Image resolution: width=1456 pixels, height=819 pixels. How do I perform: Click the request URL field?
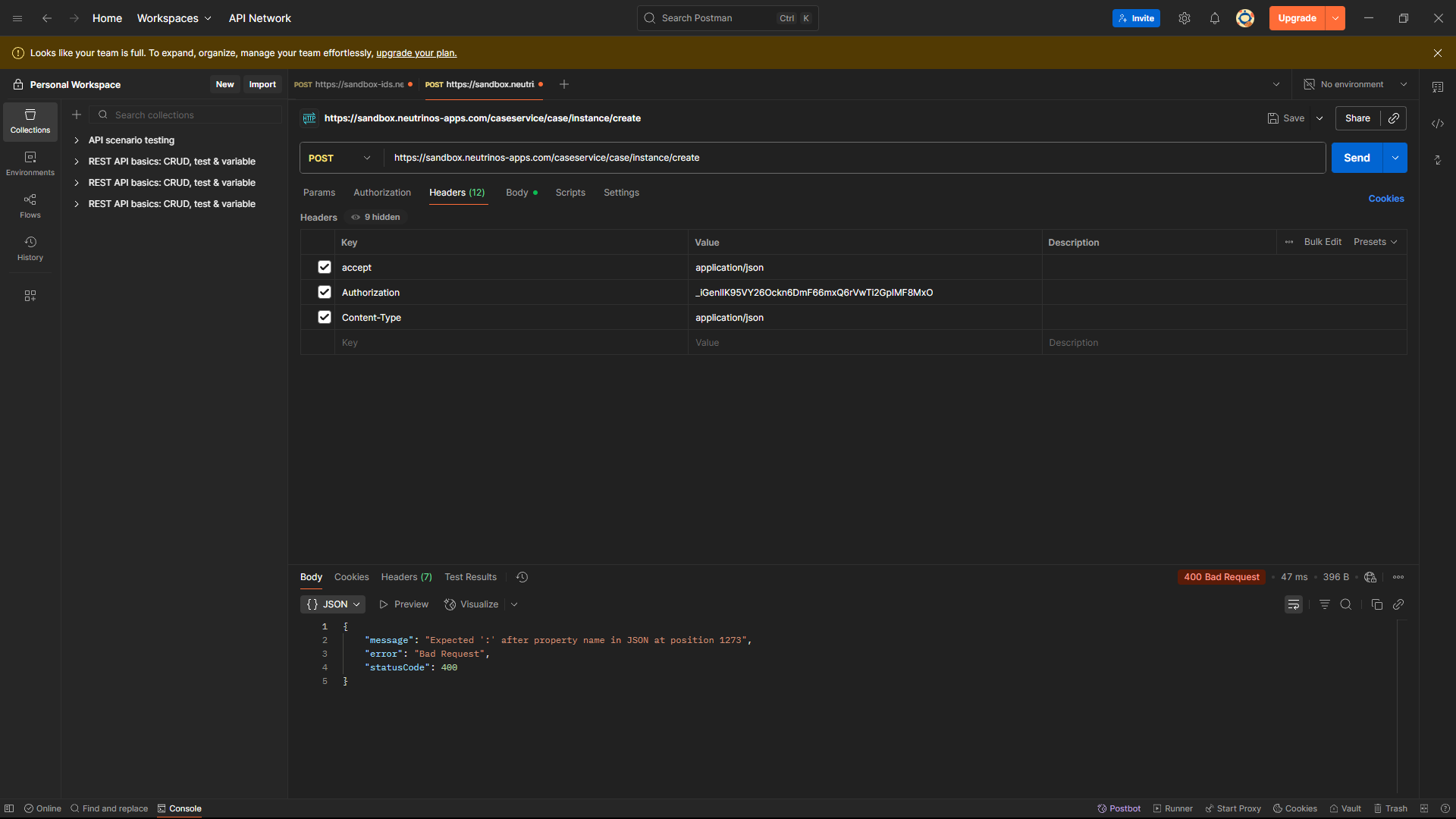[x=855, y=158]
